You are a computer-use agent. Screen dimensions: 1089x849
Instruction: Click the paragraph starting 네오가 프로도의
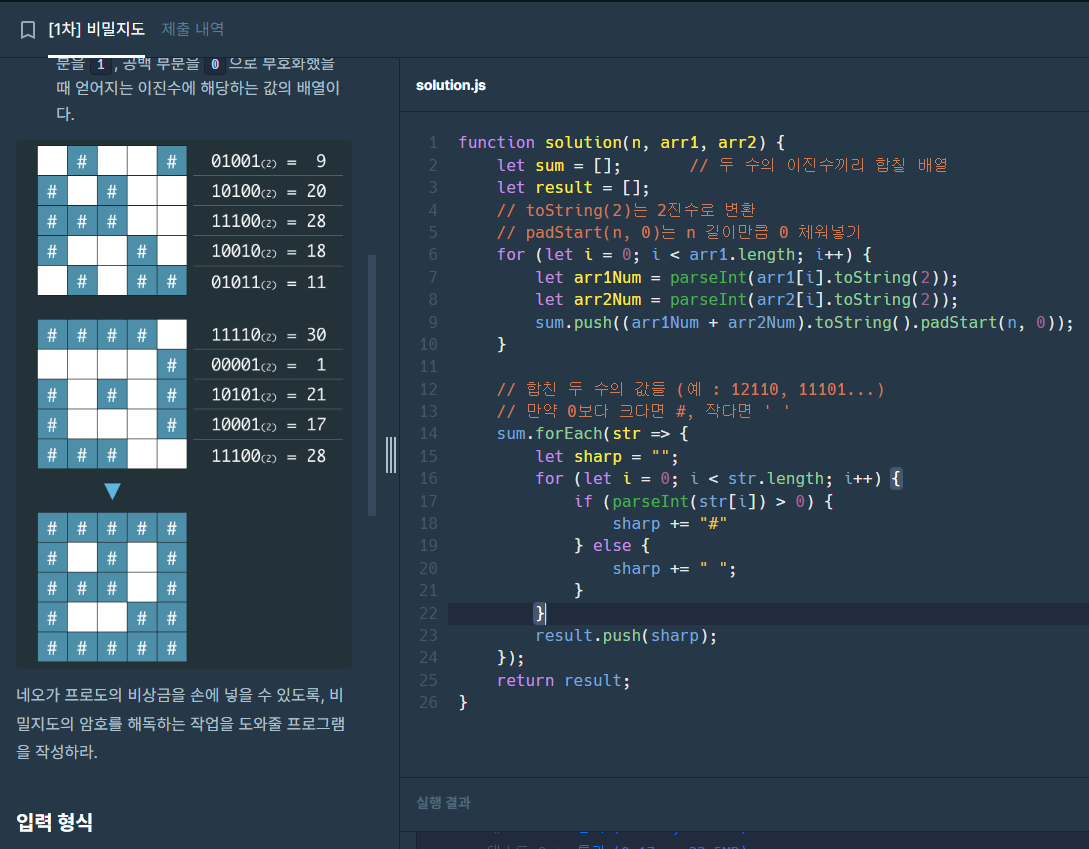coord(181,723)
